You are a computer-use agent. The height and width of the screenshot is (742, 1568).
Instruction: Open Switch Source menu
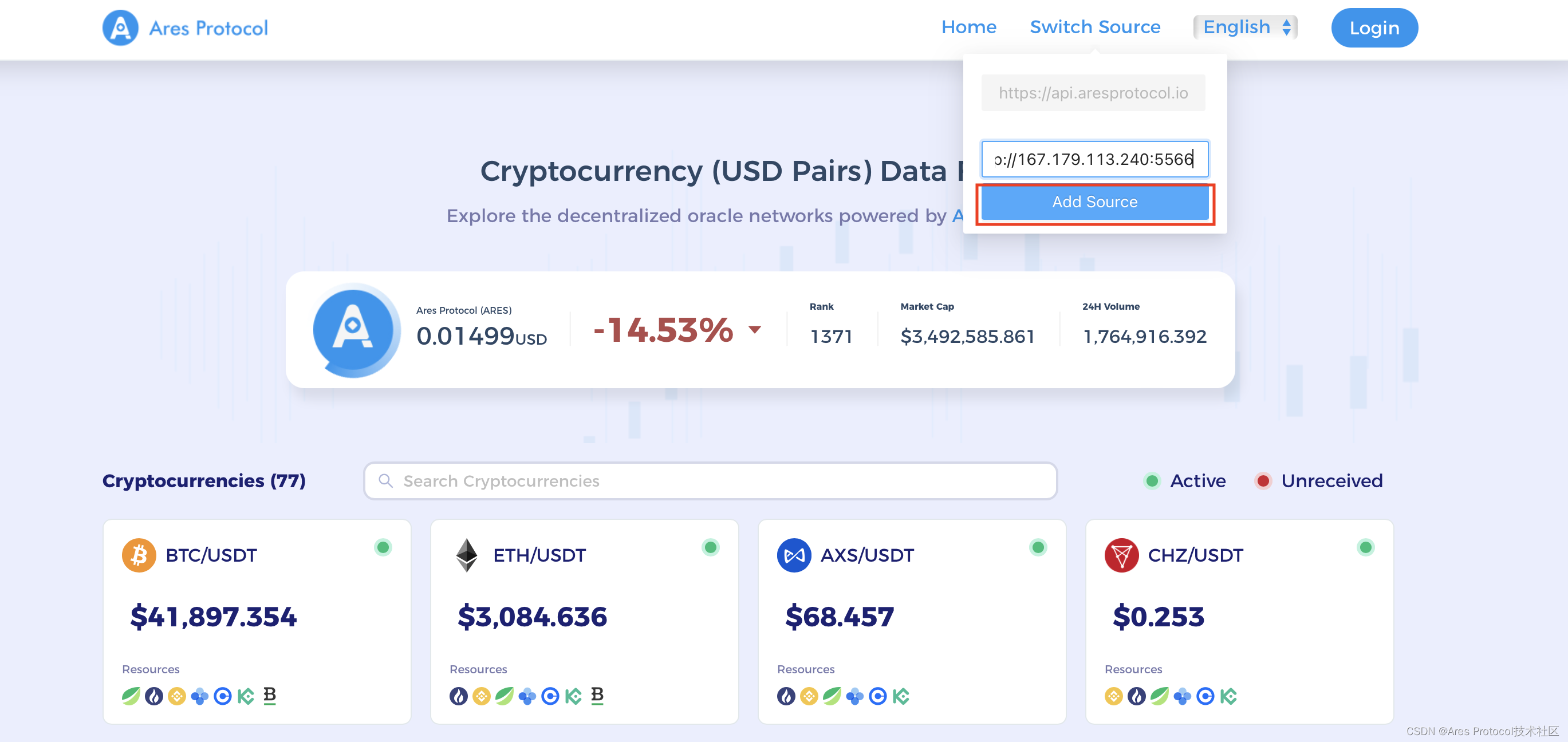1094,27
